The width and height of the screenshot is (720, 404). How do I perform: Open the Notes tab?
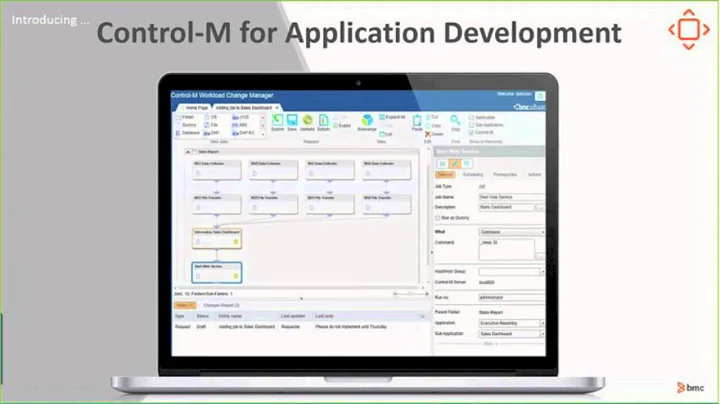coord(185,305)
